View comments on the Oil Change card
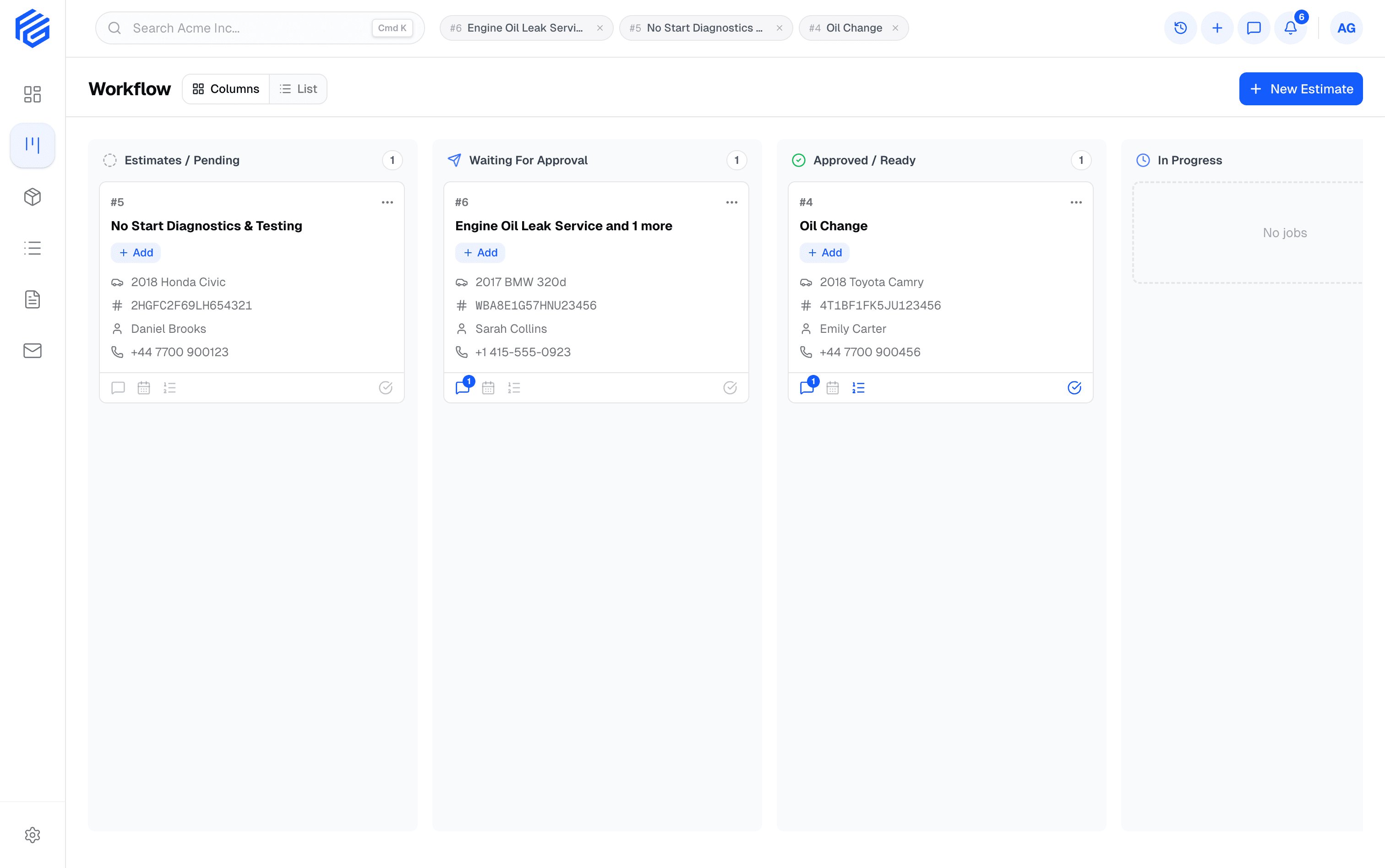Screen dimensions: 1385x868 coord(807,387)
